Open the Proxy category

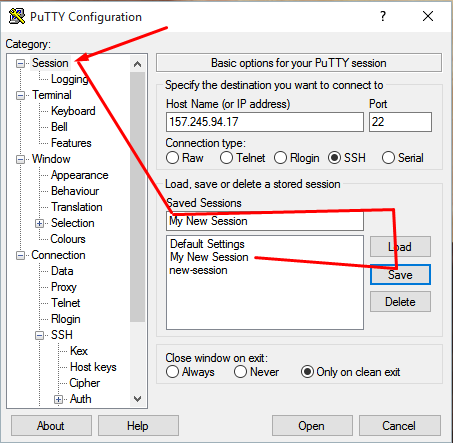[64, 287]
